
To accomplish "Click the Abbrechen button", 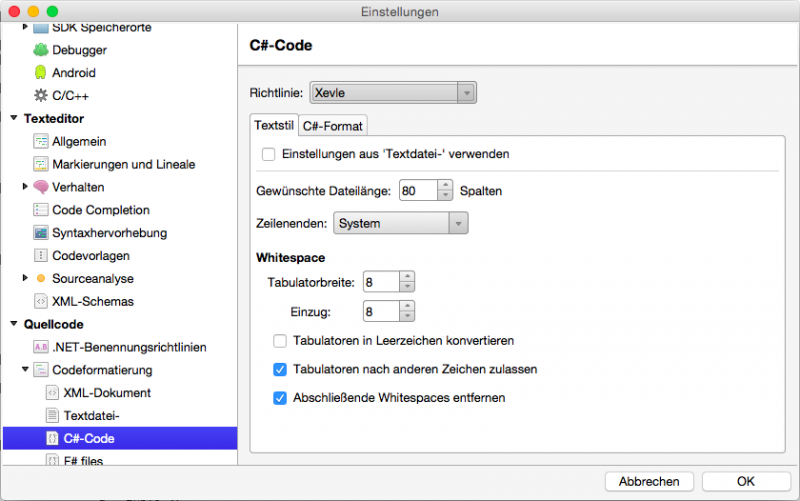I will point(649,481).
